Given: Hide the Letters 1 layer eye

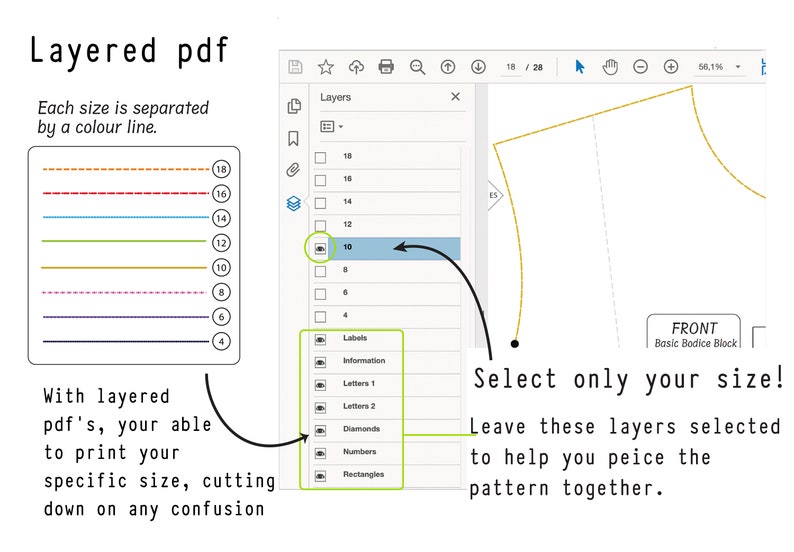Looking at the screenshot, I should pos(320,385).
